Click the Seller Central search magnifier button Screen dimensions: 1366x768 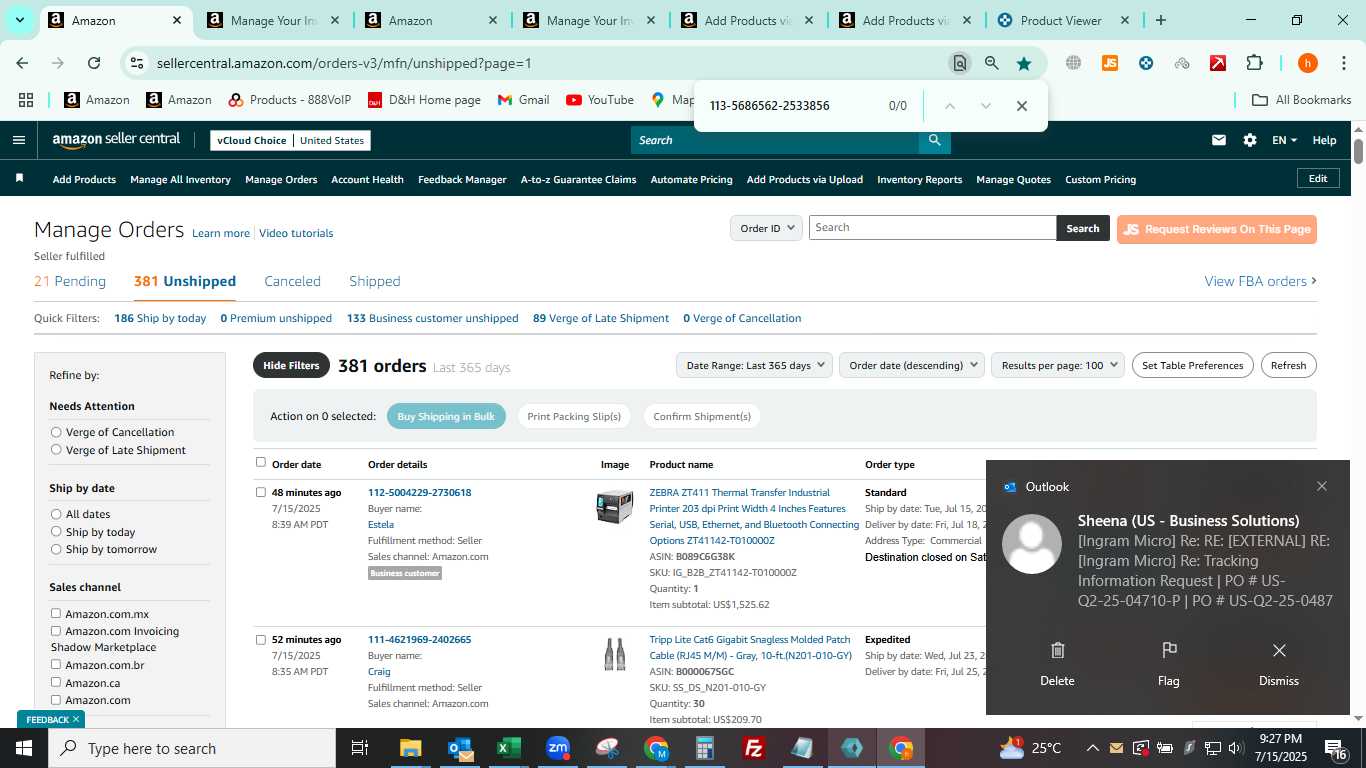934,140
